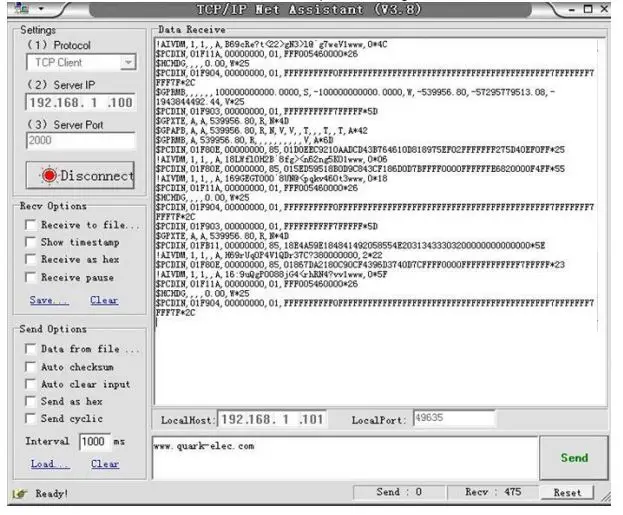Click the $PCDIN,01FB11 line in received data
Image resolution: width=623 pixels, height=515 pixels.
click(350, 246)
